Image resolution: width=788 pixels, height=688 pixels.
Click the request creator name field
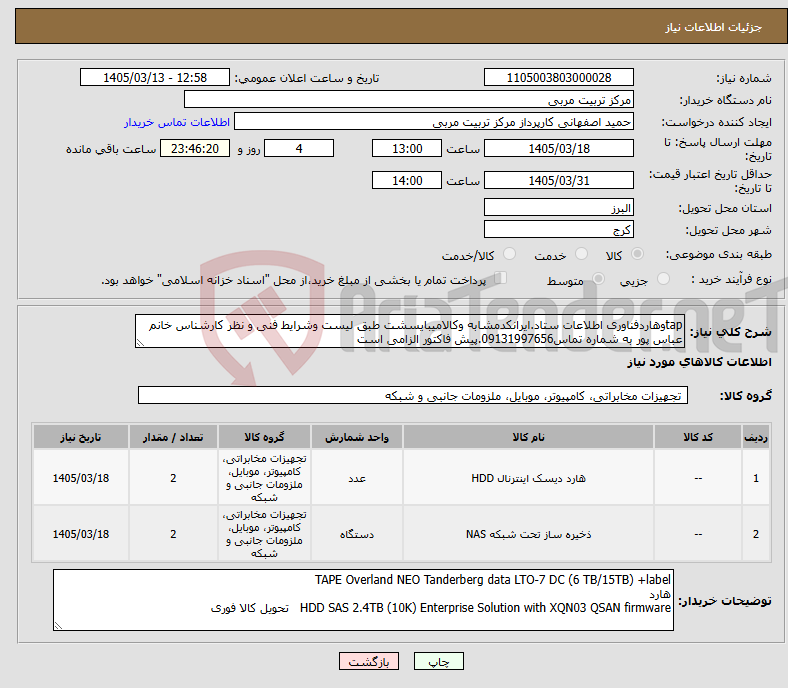coord(434,122)
